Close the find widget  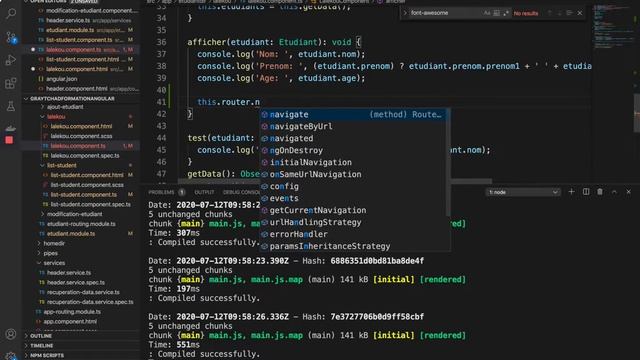coord(580,13)
